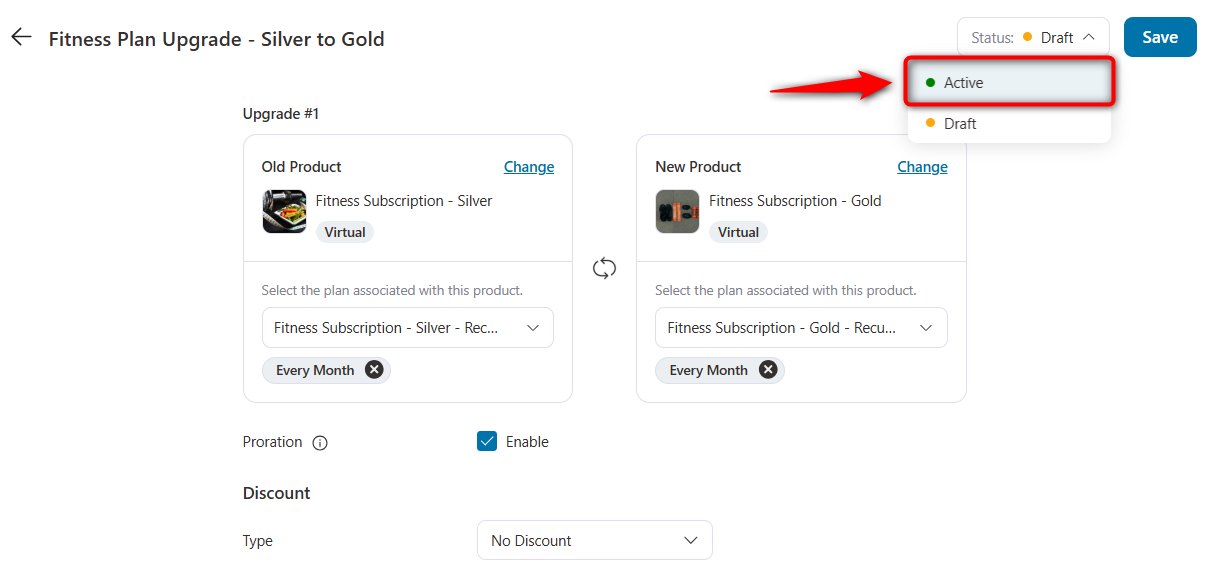1210x580 pixels.
Task: Click the back arrow icon
Action: tap(20, 36)
